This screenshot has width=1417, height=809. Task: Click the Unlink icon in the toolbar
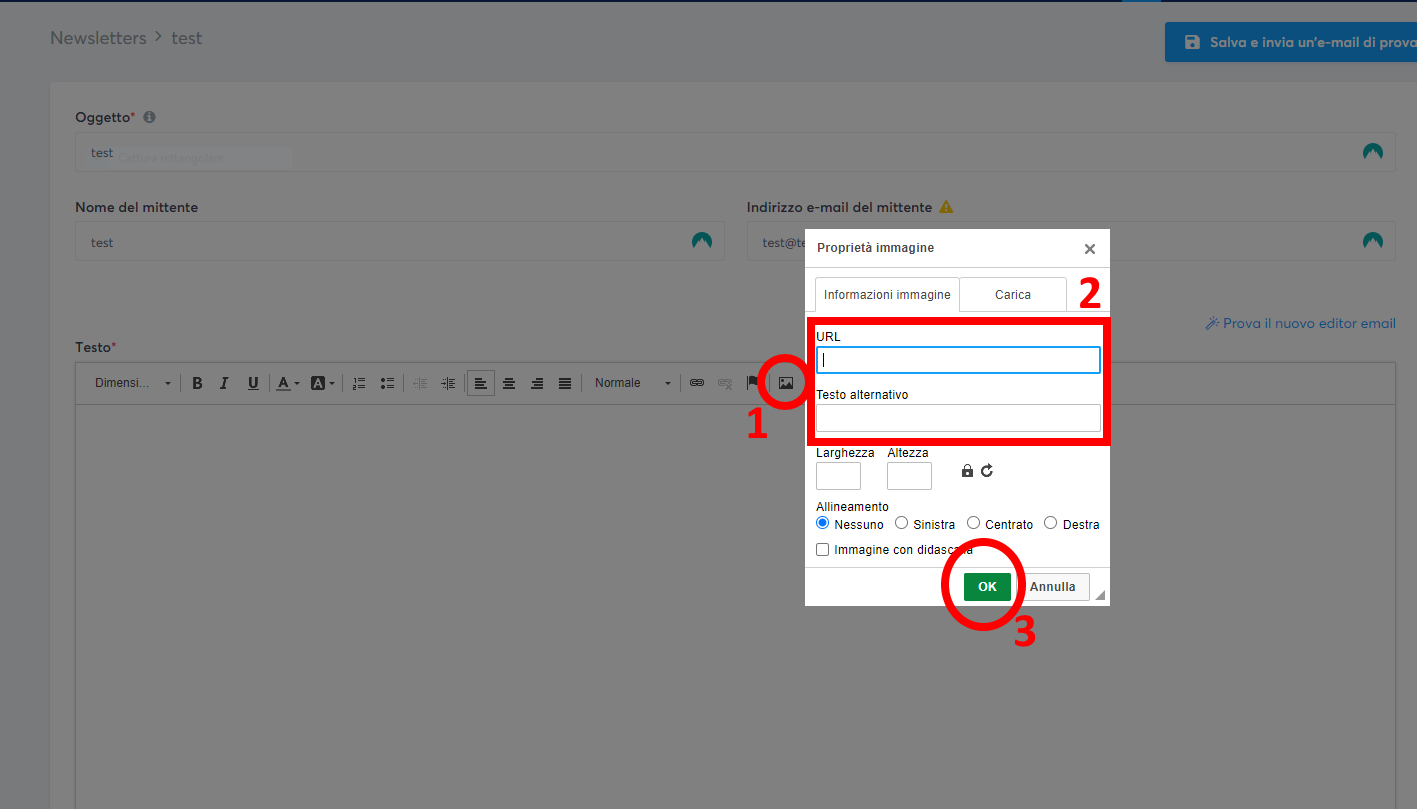pyautogui.click(x=724, y=382)
